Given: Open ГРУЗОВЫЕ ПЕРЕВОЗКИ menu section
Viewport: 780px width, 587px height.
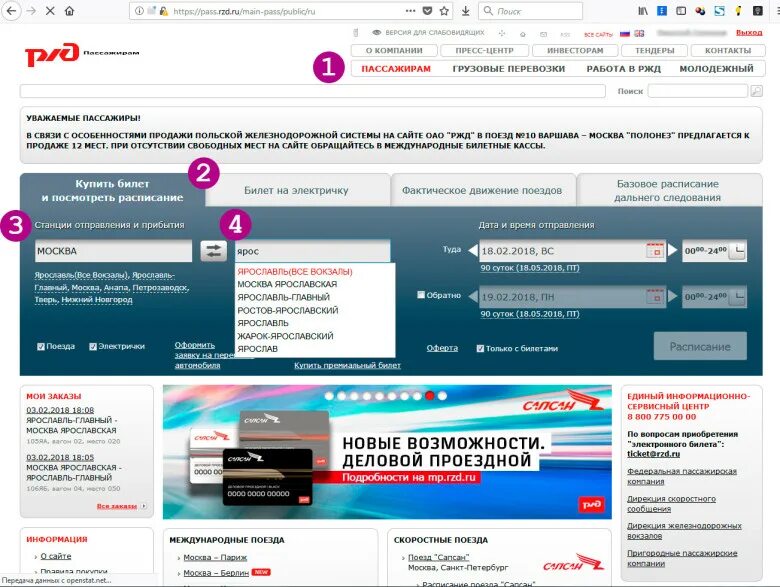Looking at the screenshot, I should [x=508, y=69].
